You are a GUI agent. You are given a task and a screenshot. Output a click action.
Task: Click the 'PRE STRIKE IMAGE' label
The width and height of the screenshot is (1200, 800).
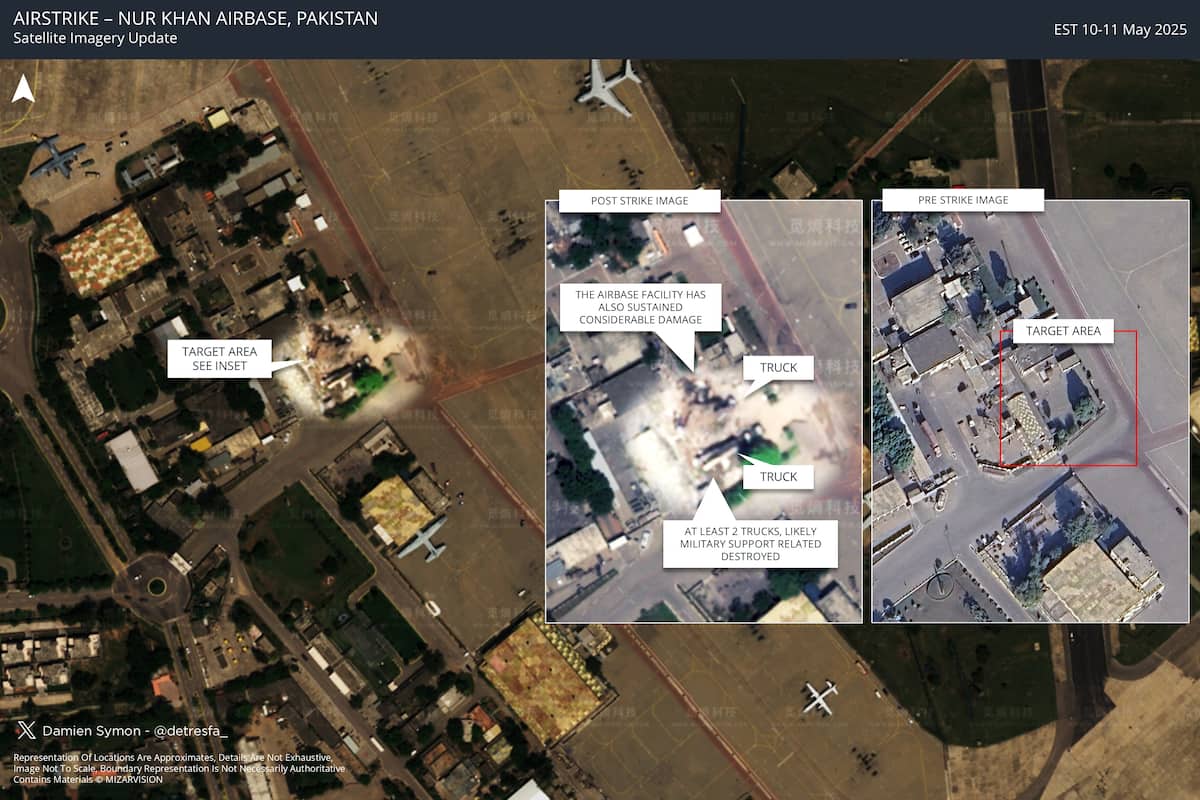(x=963, y=200)
